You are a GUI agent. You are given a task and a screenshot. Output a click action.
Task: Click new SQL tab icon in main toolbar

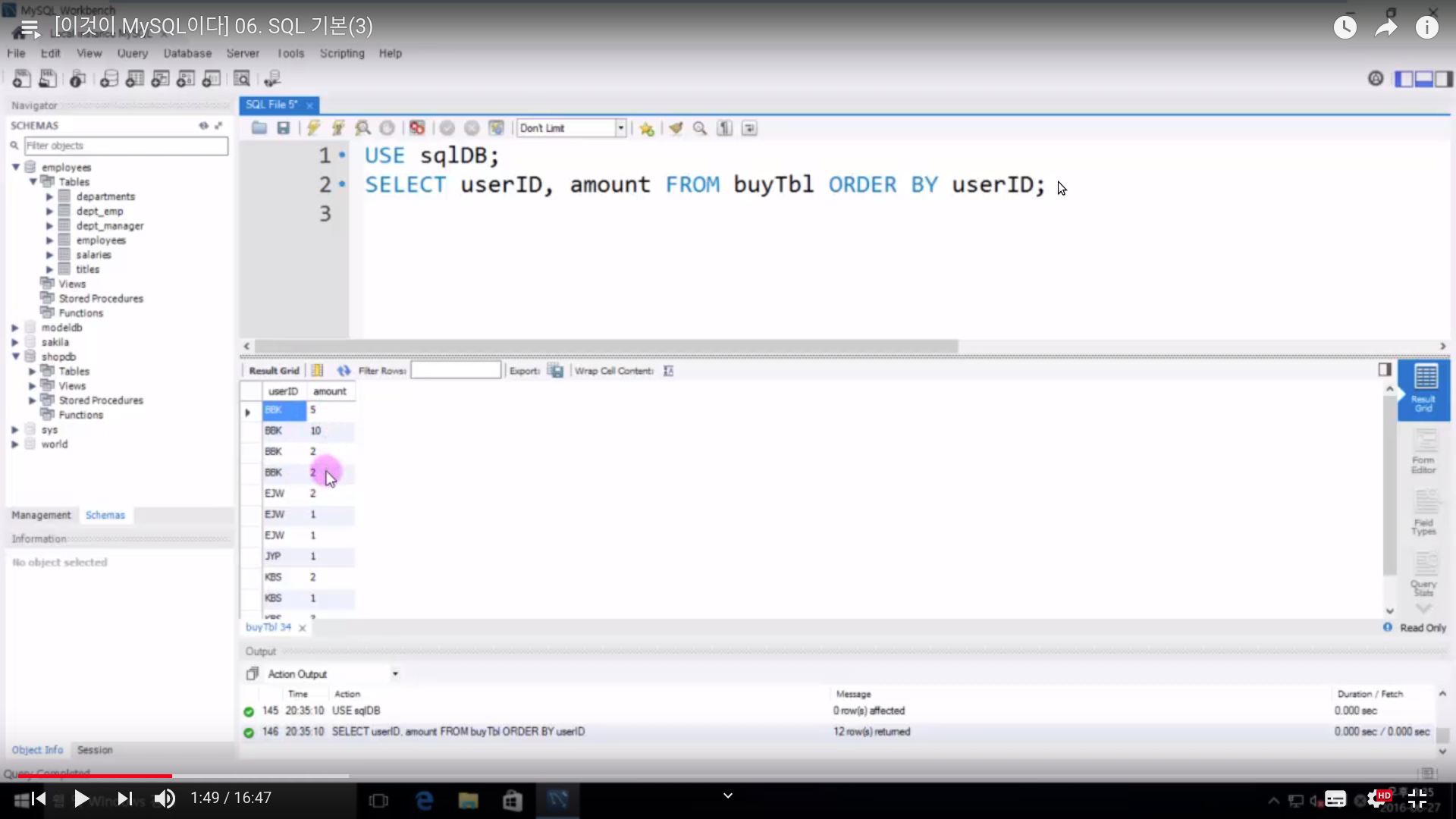(22, 78)
